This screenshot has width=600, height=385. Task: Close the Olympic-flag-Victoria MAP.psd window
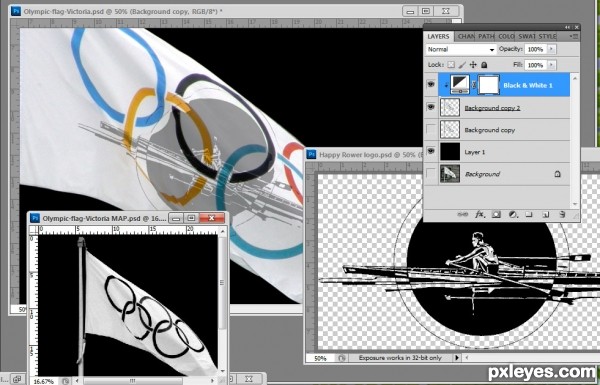[212, 218]
